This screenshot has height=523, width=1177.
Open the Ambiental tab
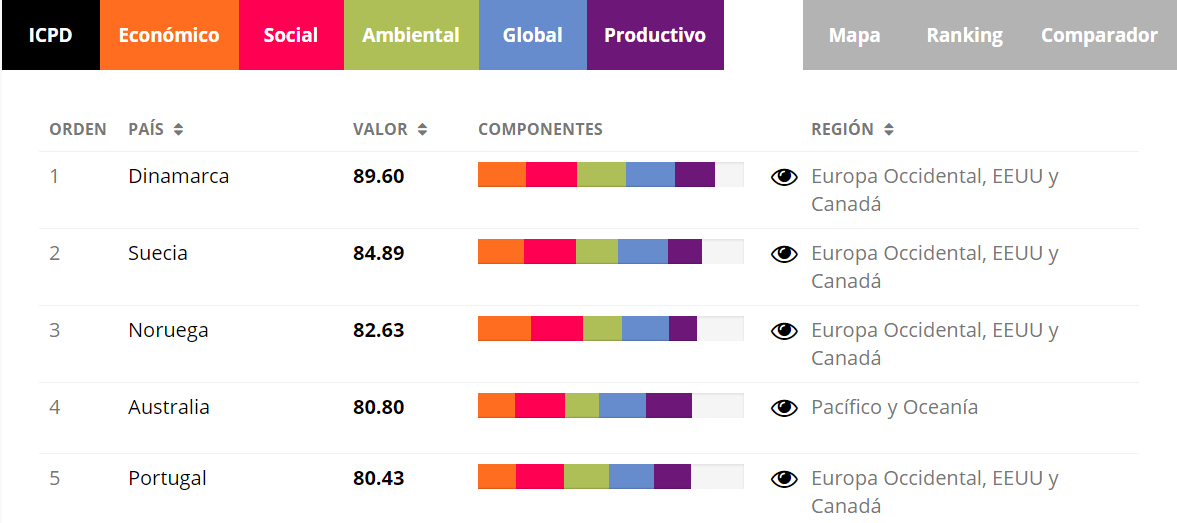click(x=411, y=35)
